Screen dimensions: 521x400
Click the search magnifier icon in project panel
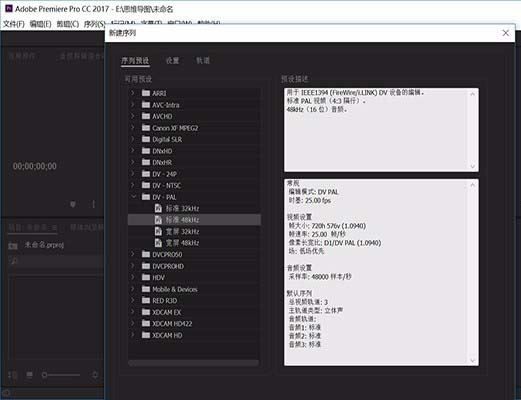[x=13, y=260]
